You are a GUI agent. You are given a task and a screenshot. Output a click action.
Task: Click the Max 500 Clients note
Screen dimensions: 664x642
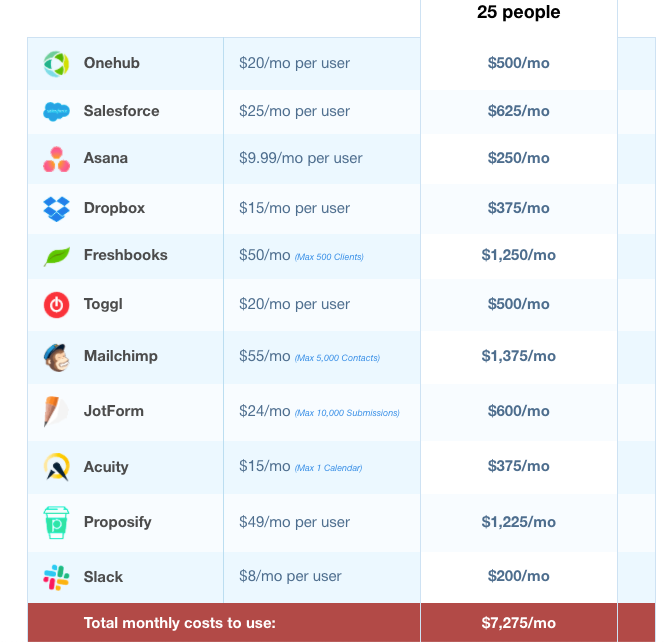(x=329, y=257)
